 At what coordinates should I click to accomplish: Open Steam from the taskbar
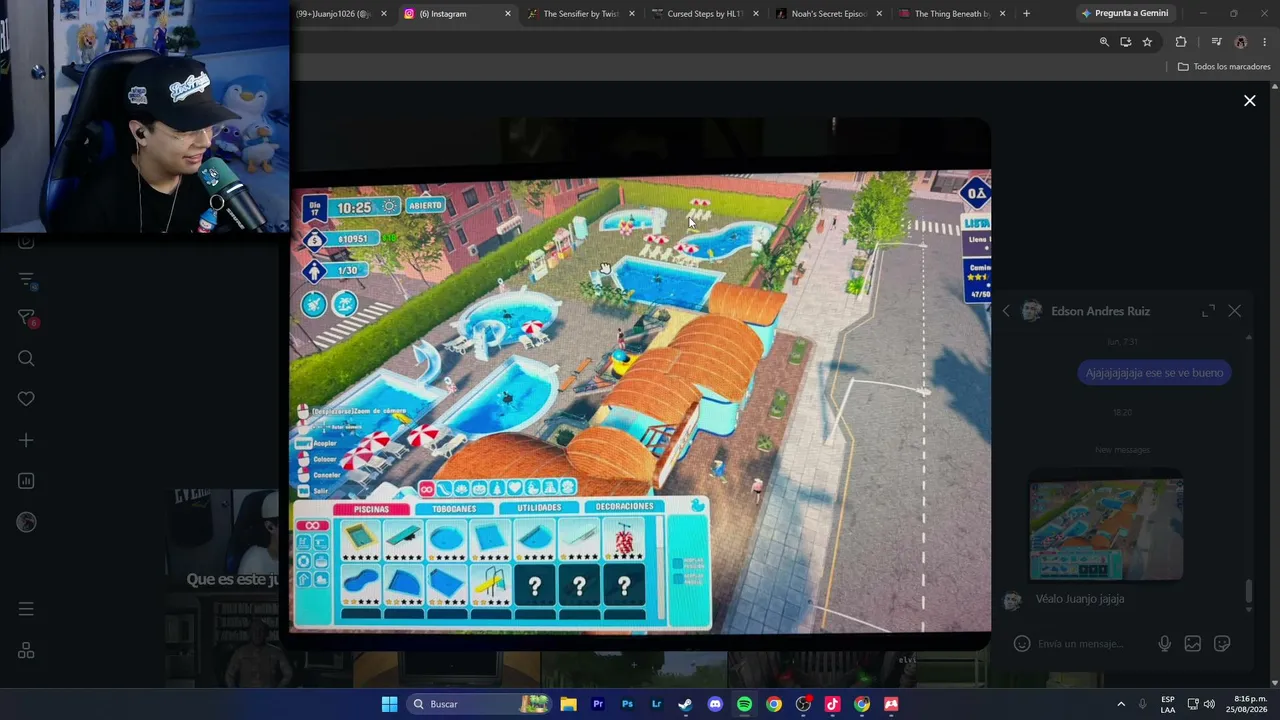(685, 704)
